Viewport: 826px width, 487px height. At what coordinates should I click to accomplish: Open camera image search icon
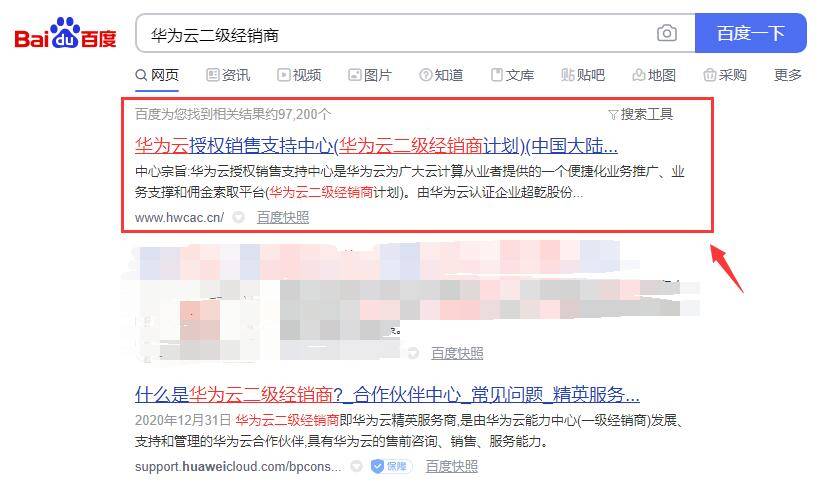(x=666, y=34)
